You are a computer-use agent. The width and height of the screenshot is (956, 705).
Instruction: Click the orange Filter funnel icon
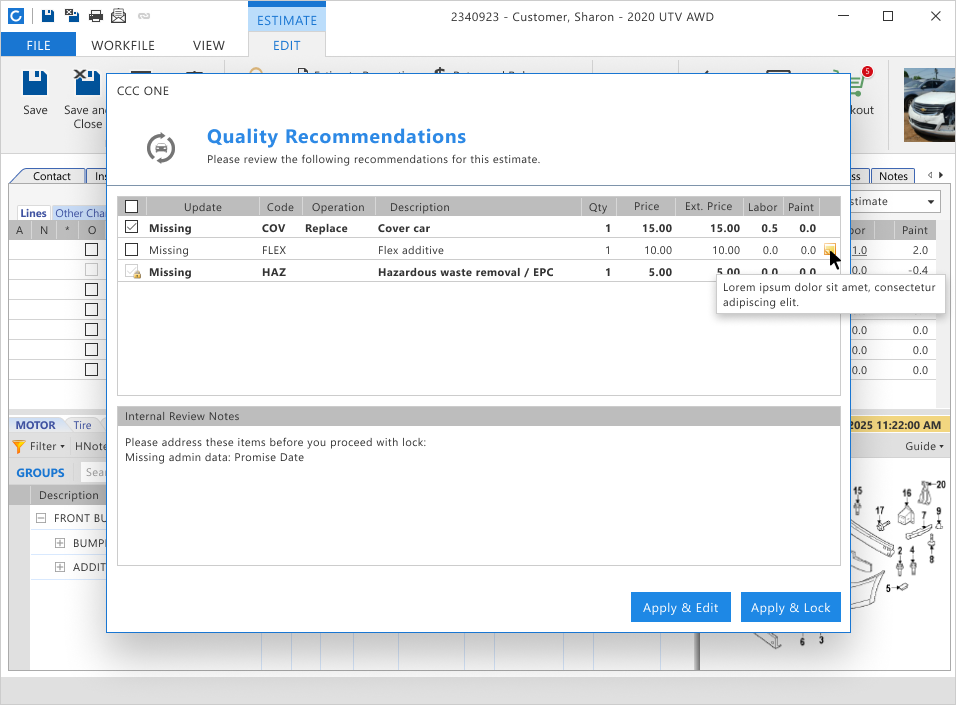(19, 446)
